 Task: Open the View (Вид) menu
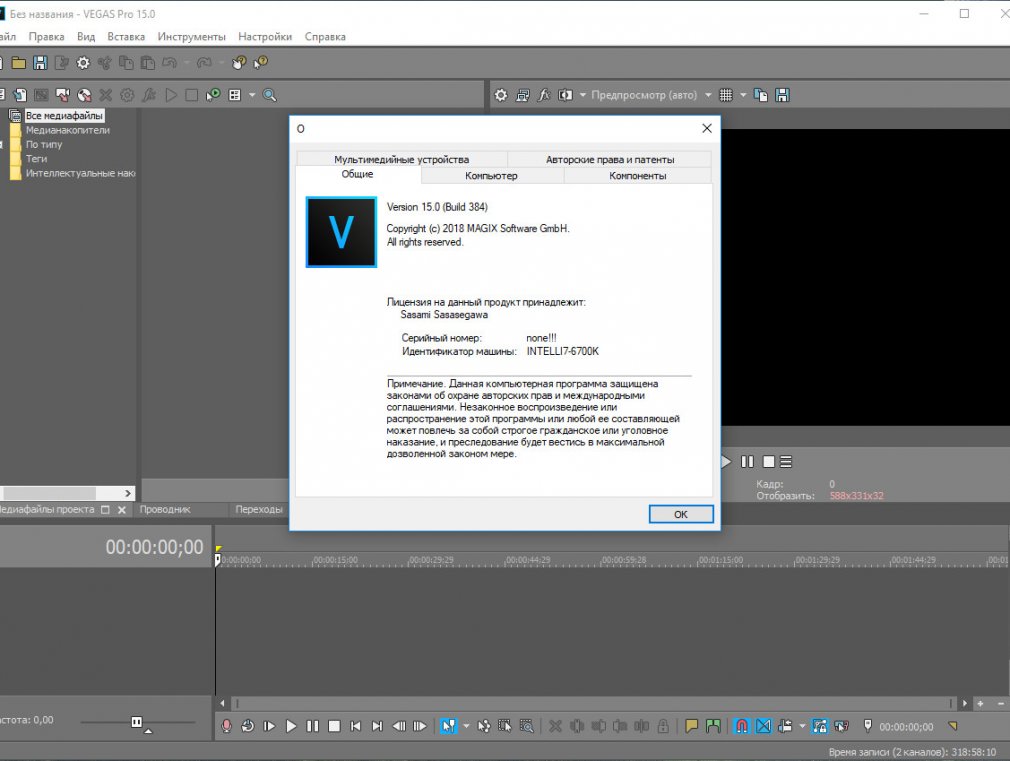pos(86,37)
